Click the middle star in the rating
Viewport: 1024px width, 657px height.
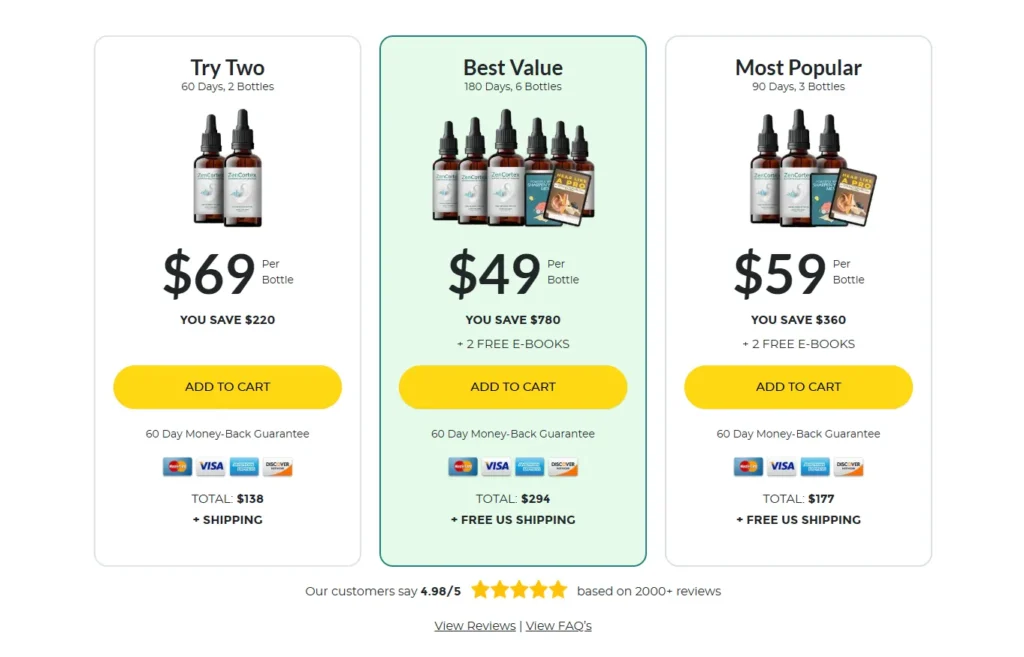tap(519, 590)
